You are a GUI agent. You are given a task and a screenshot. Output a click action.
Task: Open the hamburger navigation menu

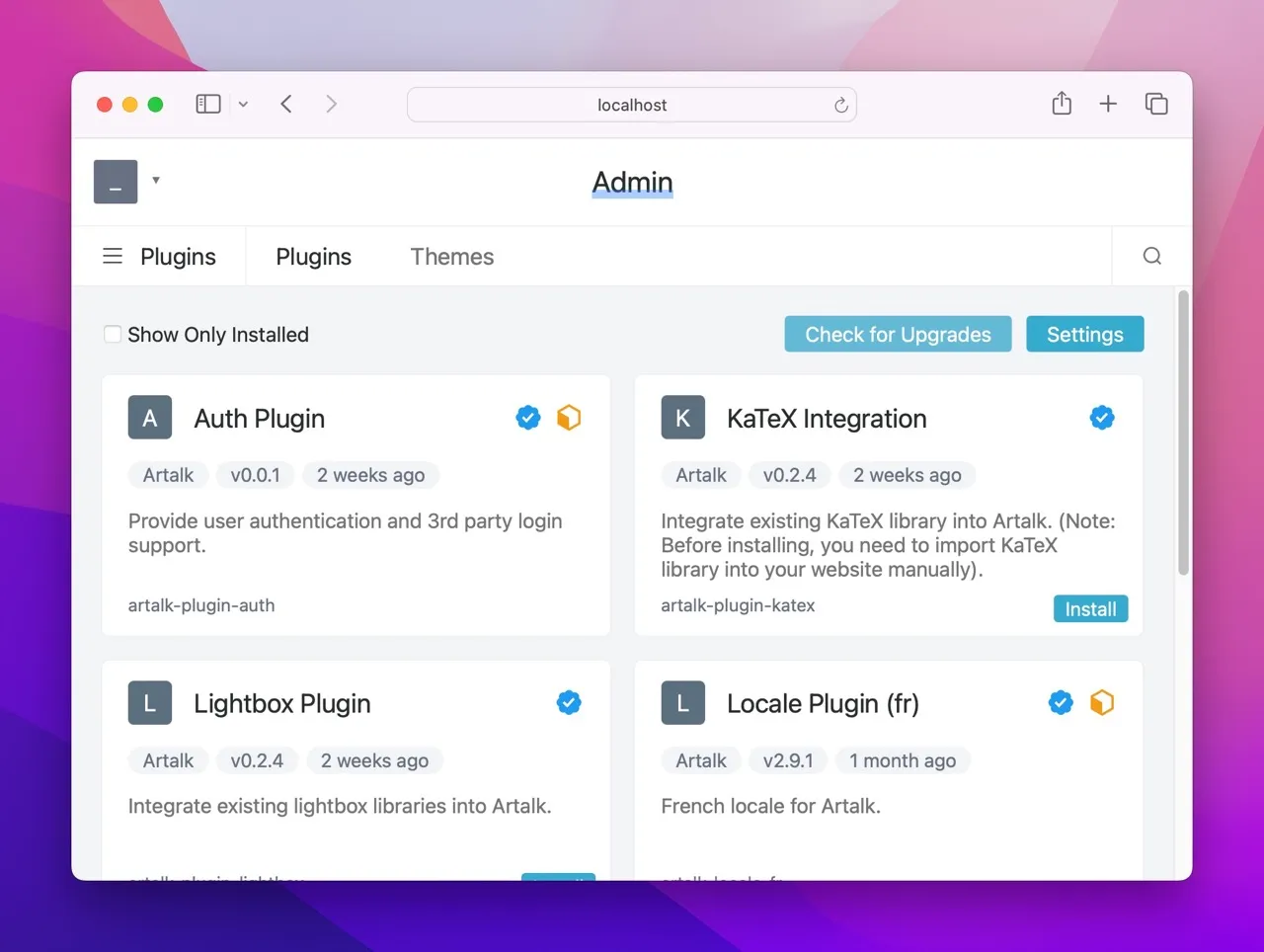pos(112,256)
